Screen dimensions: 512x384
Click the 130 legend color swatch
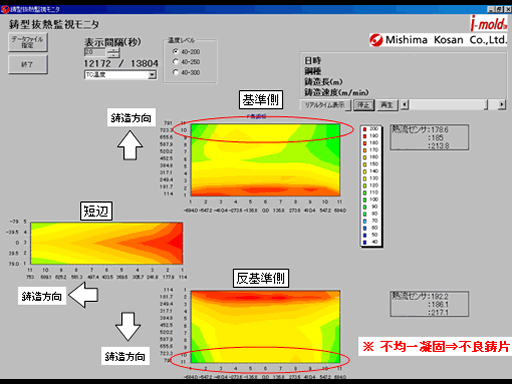point(365,178)
